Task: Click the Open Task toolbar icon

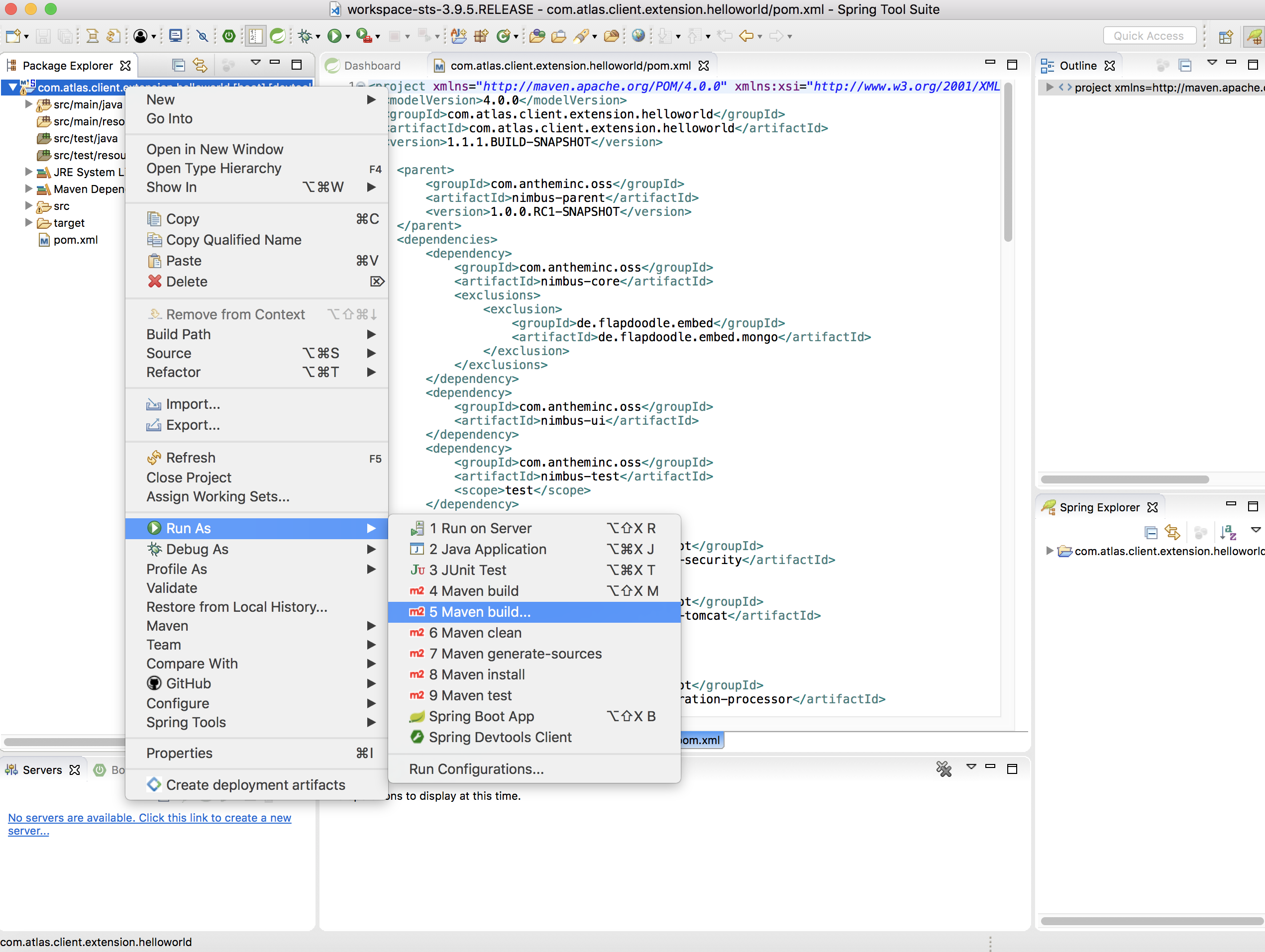Action: 558,36
